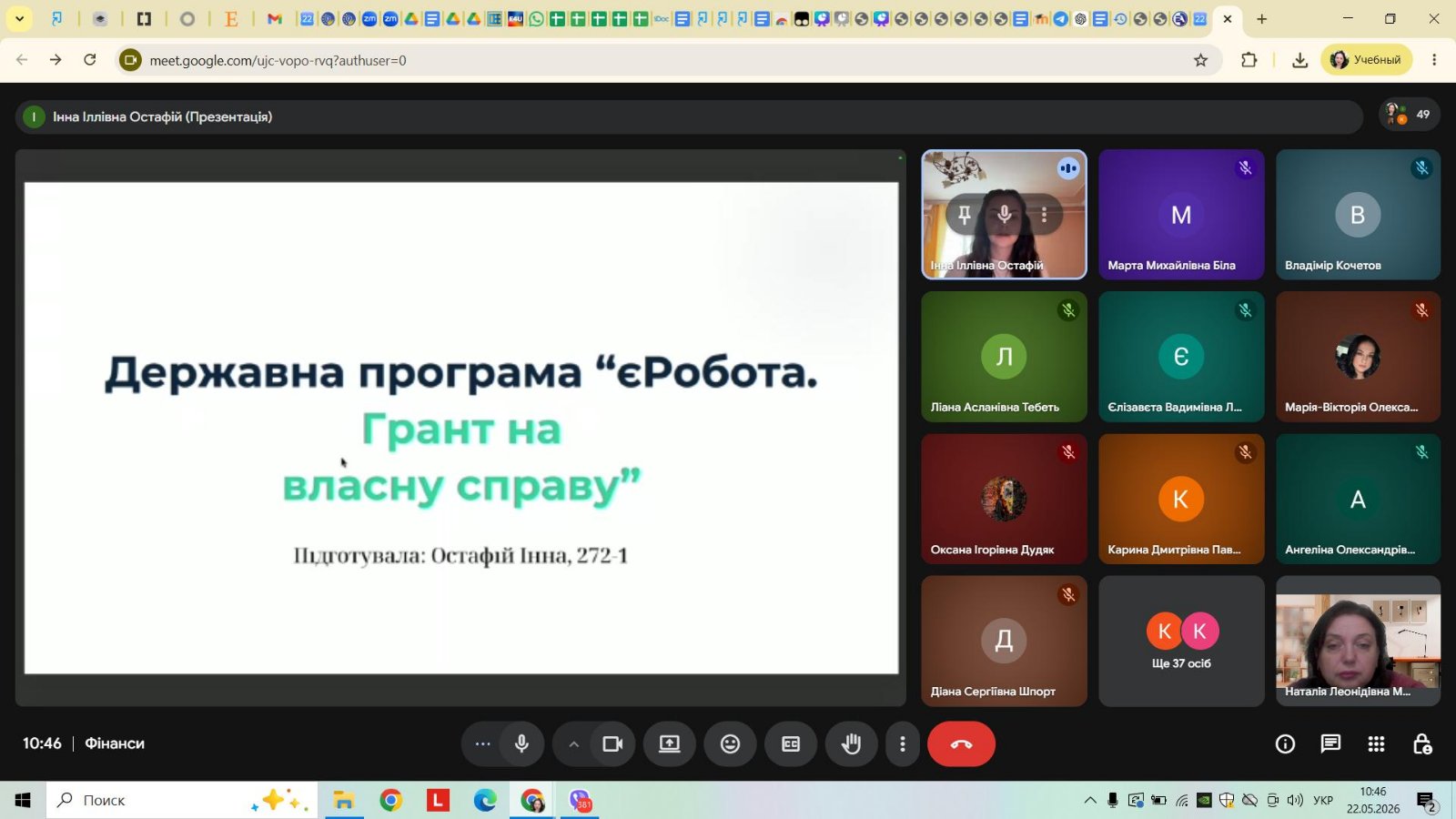This screenshot has height=819, width=1456.
Task: Open Microsoft Edge from the taskbar
Action: tap(485, 800)
